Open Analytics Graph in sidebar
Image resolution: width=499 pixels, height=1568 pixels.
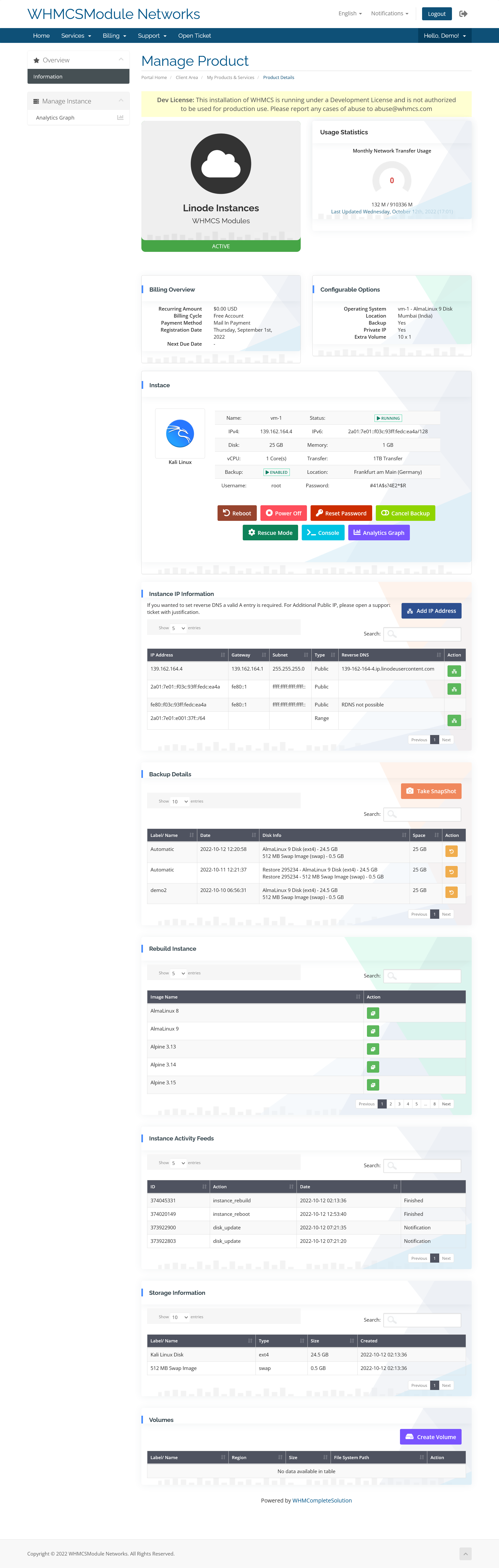pos(78,117)
